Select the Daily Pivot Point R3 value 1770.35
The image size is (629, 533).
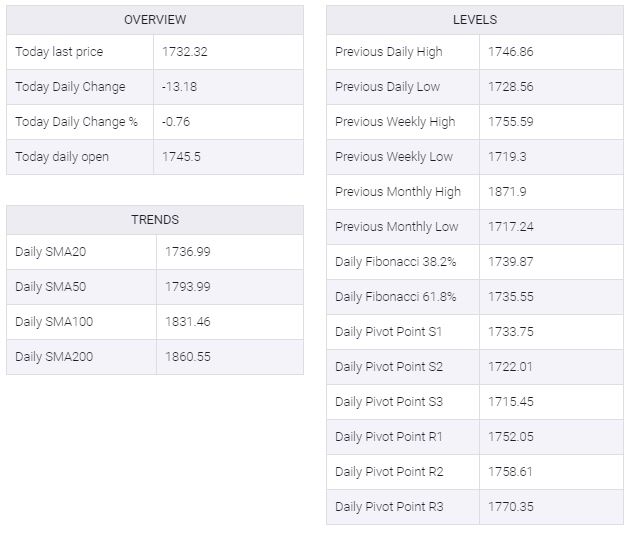point(511,507)
